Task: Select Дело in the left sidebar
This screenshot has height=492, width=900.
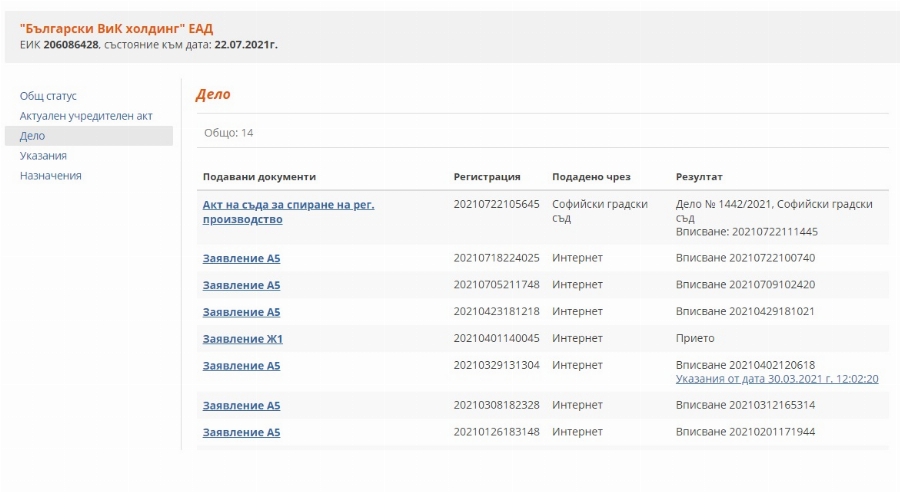Action: (32, 136)
